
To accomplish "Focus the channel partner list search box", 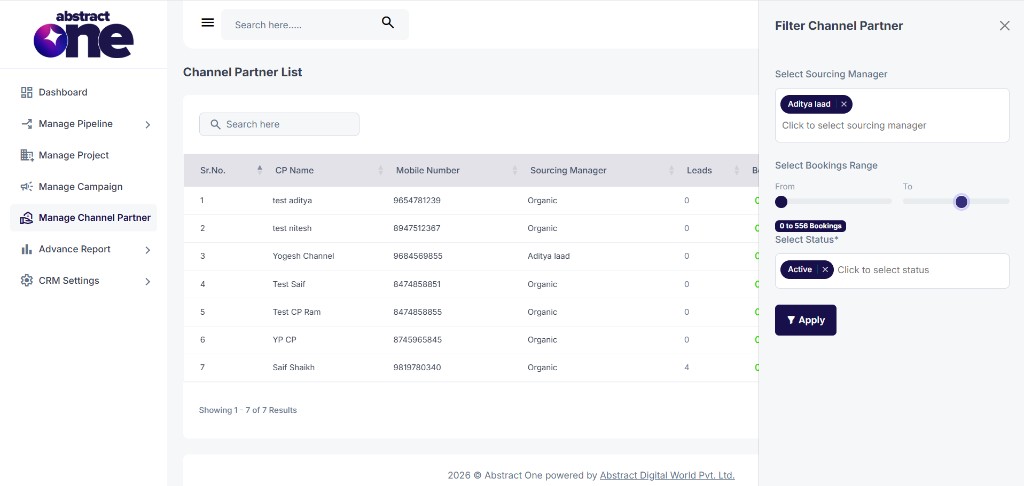I will (x=279, y=124).
